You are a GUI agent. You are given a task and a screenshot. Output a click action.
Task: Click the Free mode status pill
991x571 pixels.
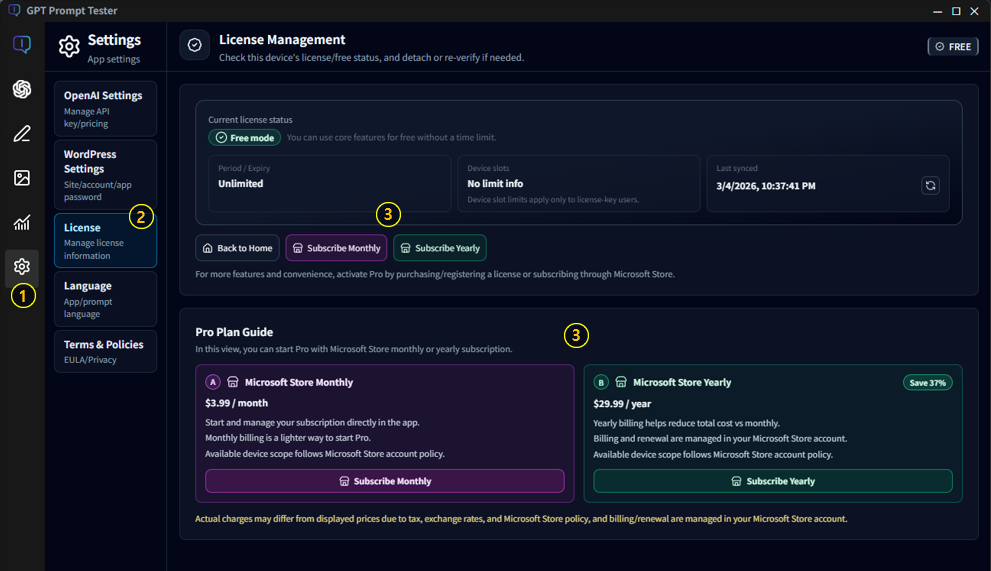245,137
